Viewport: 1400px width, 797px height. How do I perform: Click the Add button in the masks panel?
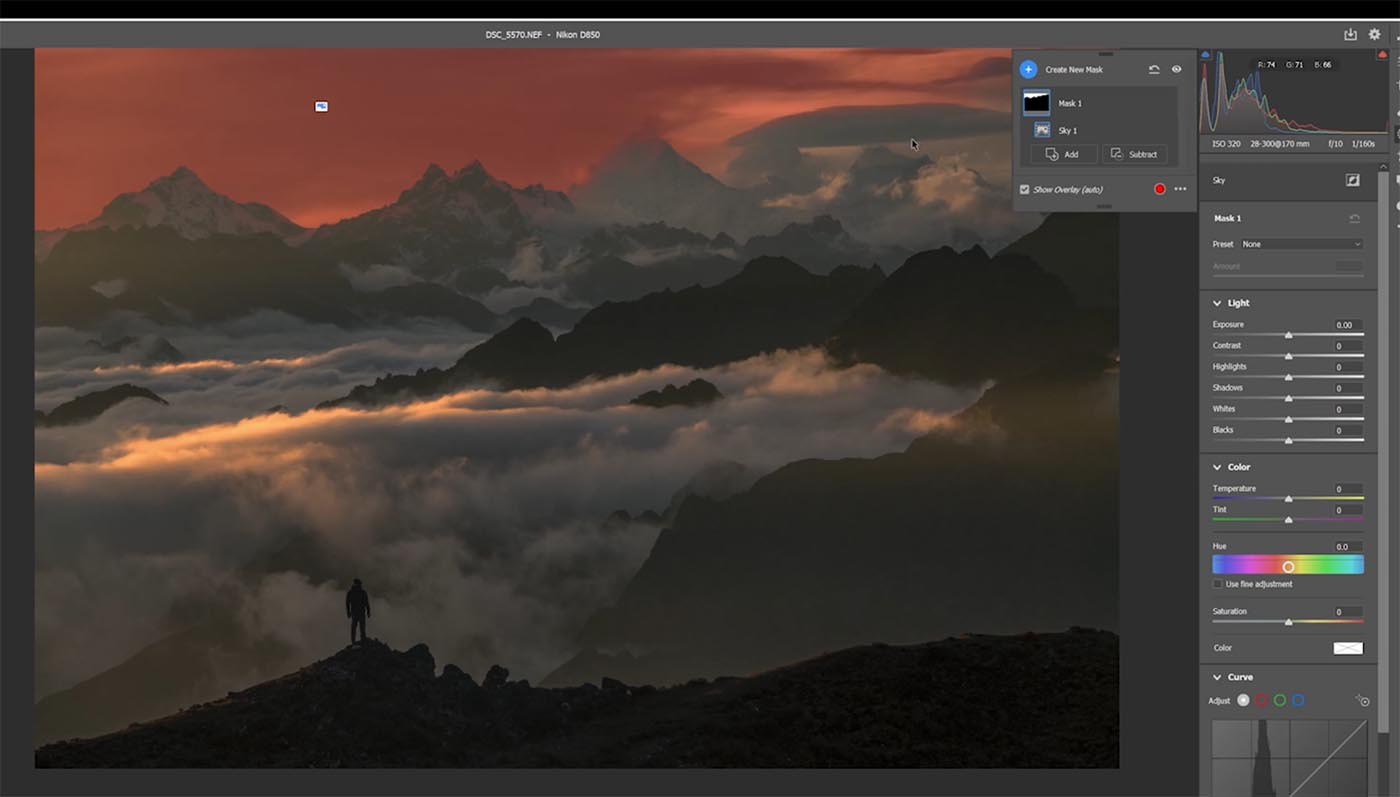click(x=1063, y=154)
